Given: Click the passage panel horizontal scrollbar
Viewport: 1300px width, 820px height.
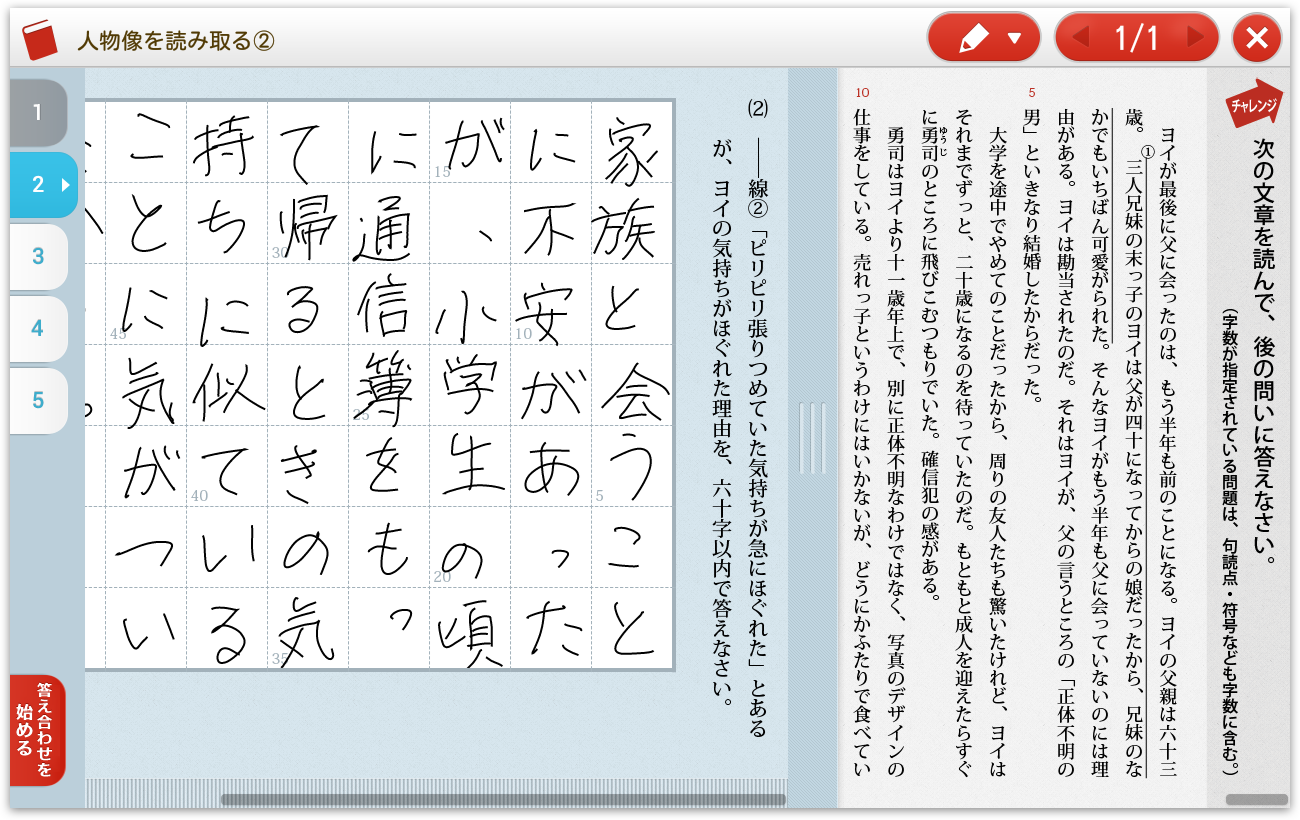Looking at the screenshot, I should click(1256, 800).
